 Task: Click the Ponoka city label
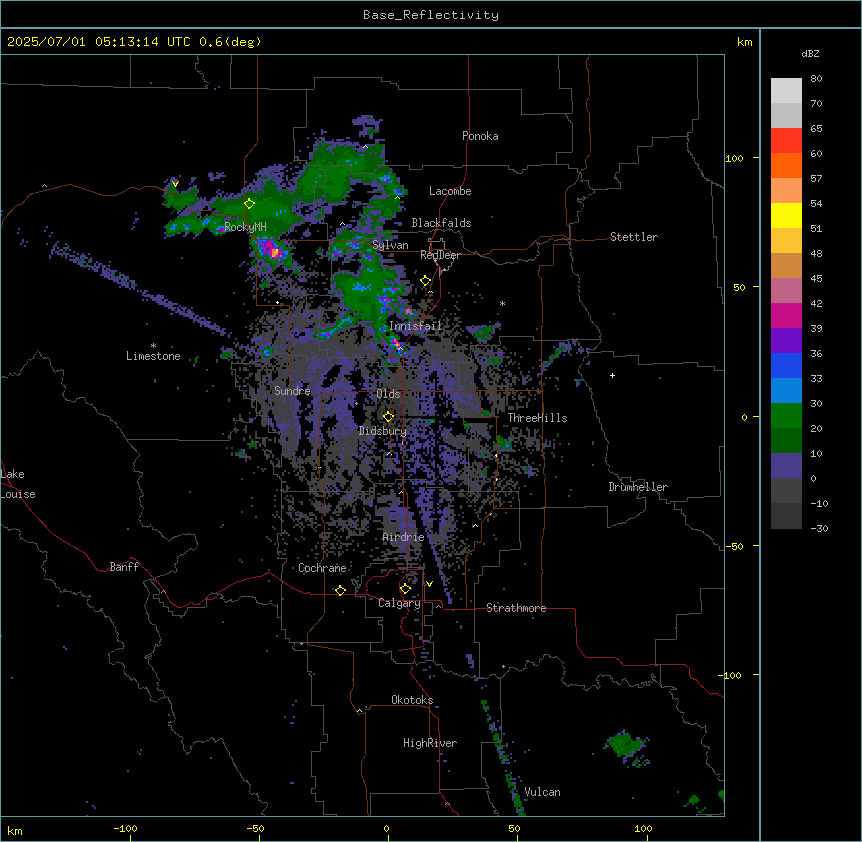(480, 136)
